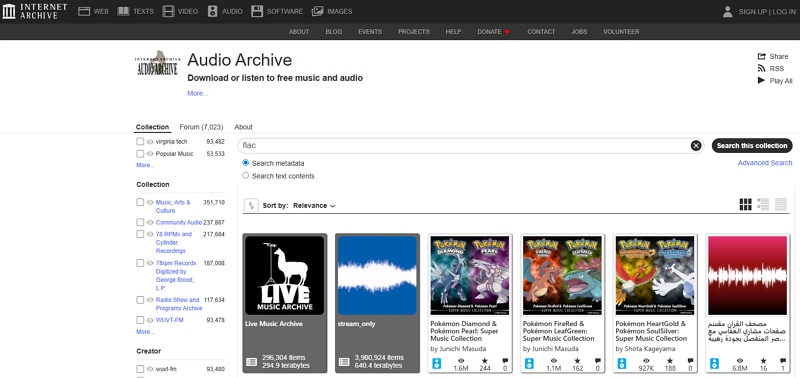This screenshot has height=378, width=800.
Task: Open the CONTACT link in navigation
Action: pos(541,32)
